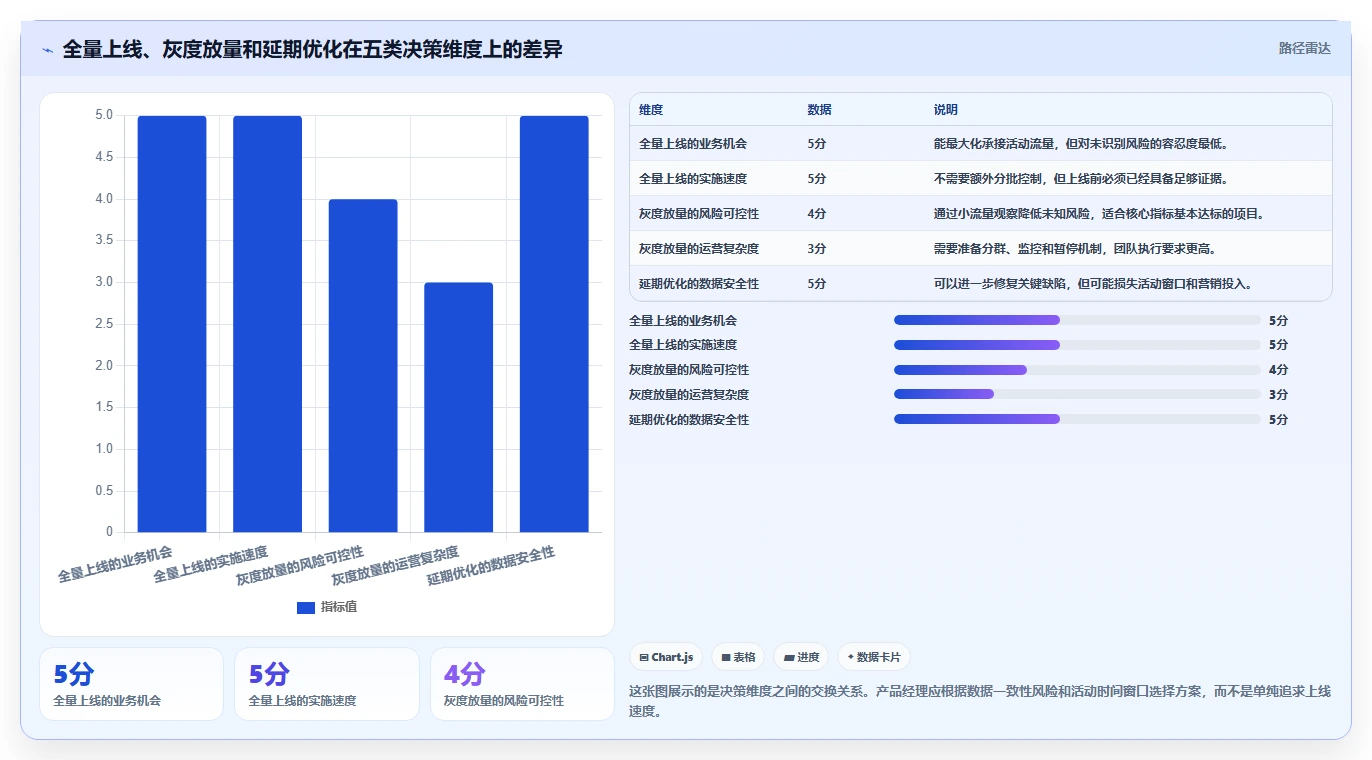The width and height of the screenshot is (1372, 760).
Task: Click description starting 可以进一步修复关键缺陷
Action: point(1093,284)
